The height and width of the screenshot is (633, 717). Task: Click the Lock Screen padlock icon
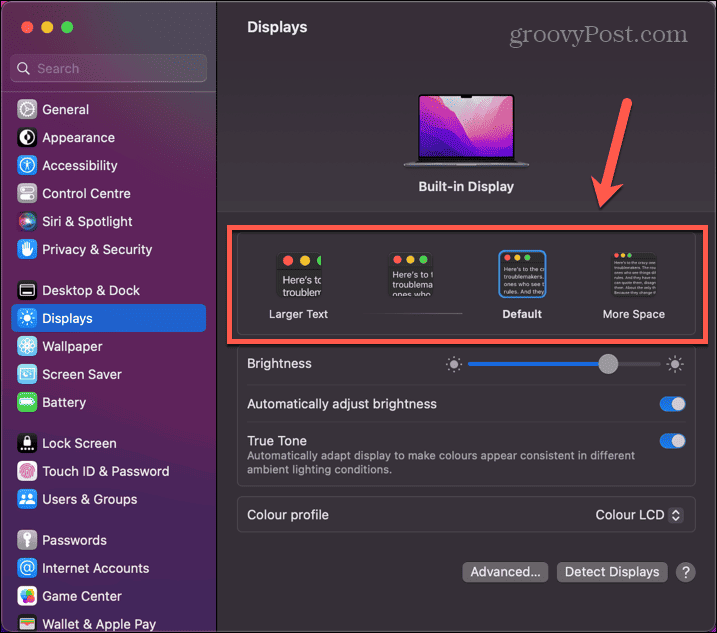27,443
